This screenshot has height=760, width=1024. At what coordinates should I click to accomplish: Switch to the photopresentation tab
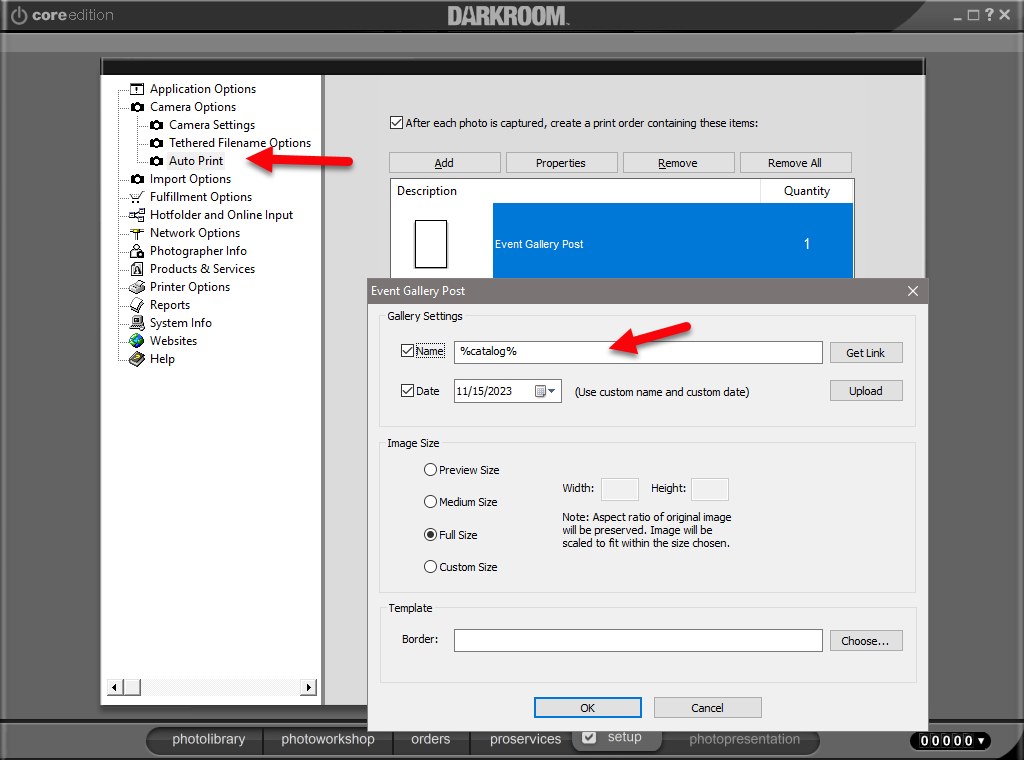744,739
